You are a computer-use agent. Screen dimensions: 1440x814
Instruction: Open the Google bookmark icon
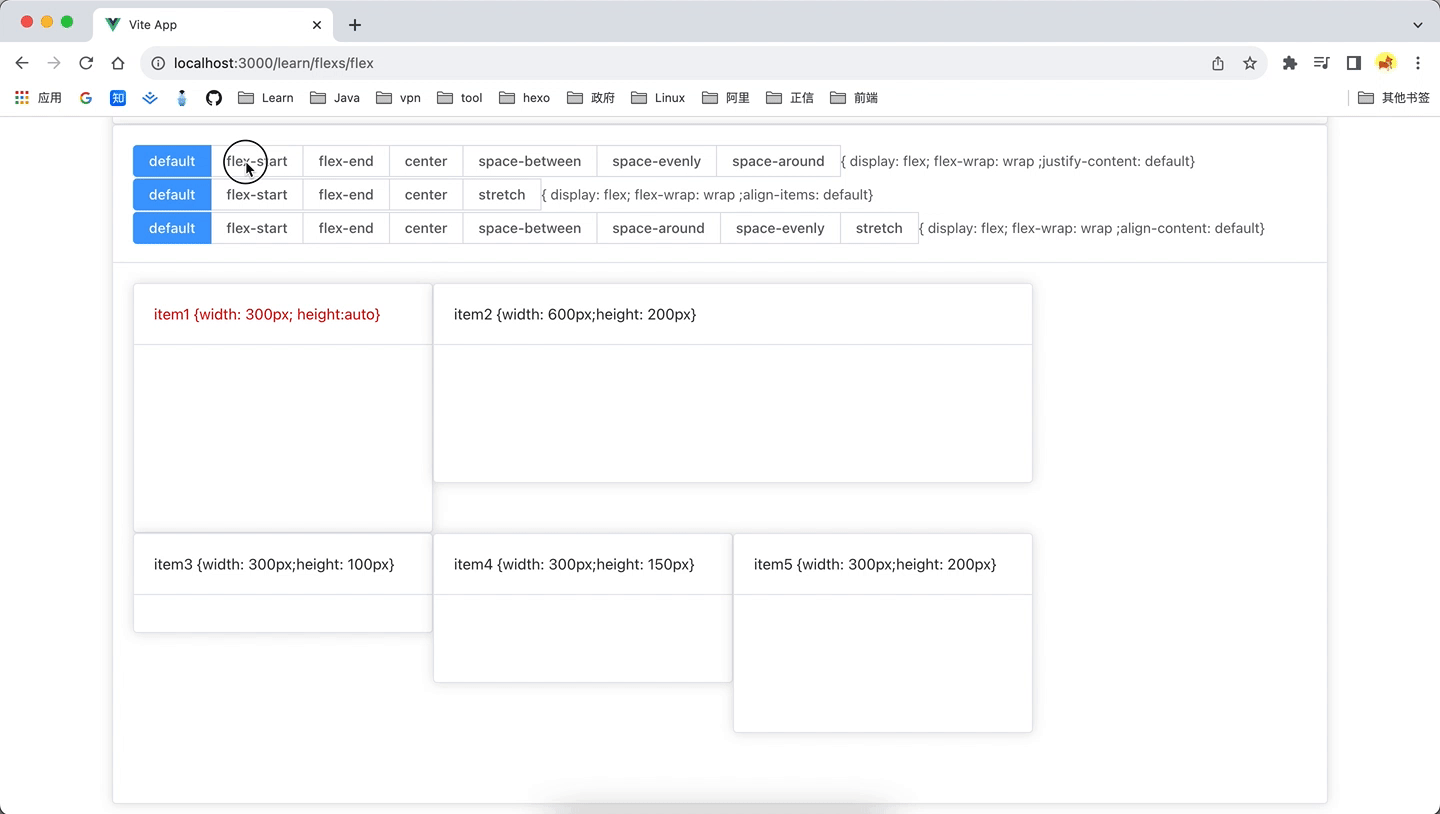(86, 98)
